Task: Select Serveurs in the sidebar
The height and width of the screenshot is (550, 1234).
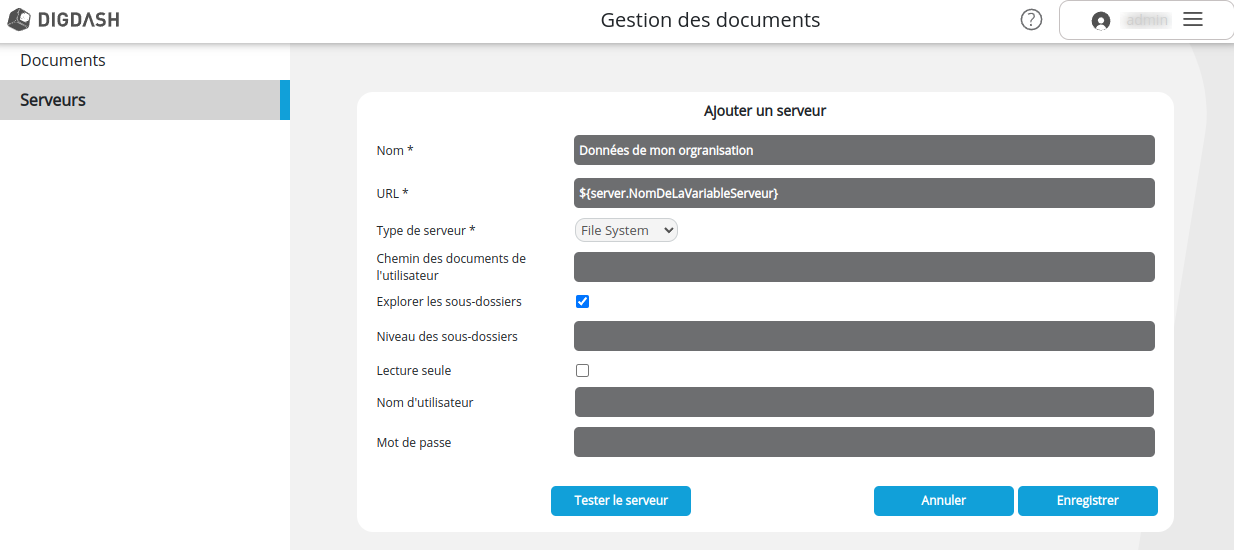Action: pyautogui.click(x=53, y=100)
